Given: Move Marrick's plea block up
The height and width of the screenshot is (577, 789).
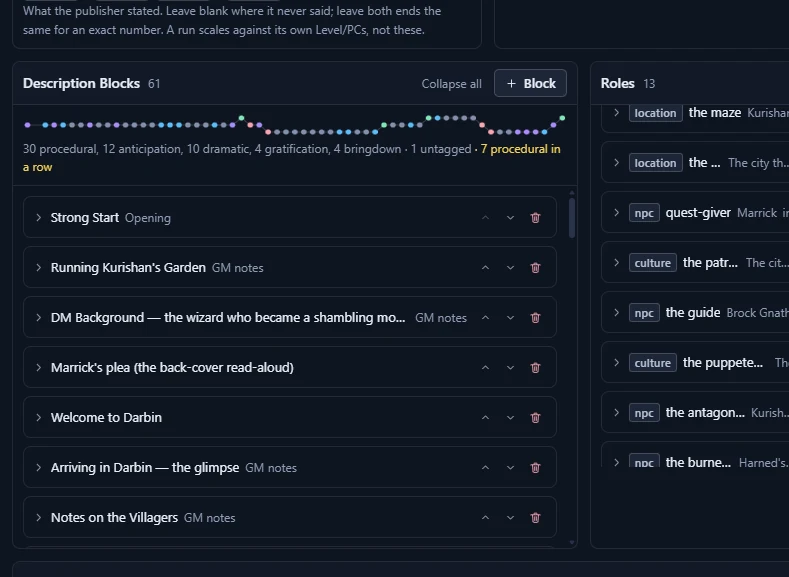Looking at the screenshot, I should tap(486, 368).
